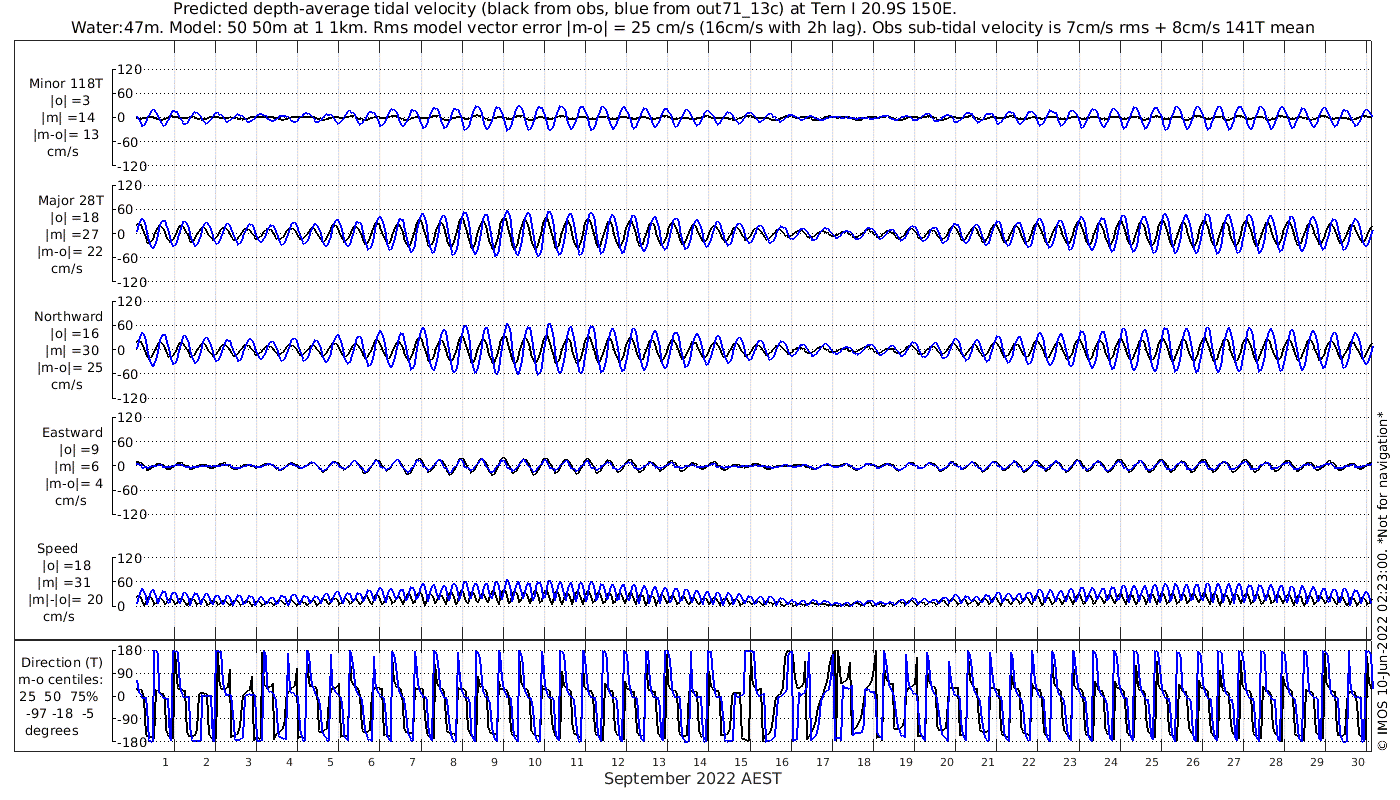Click the 'Speed' panel label
Screen dimensions: 1400x800
(57, 549)
